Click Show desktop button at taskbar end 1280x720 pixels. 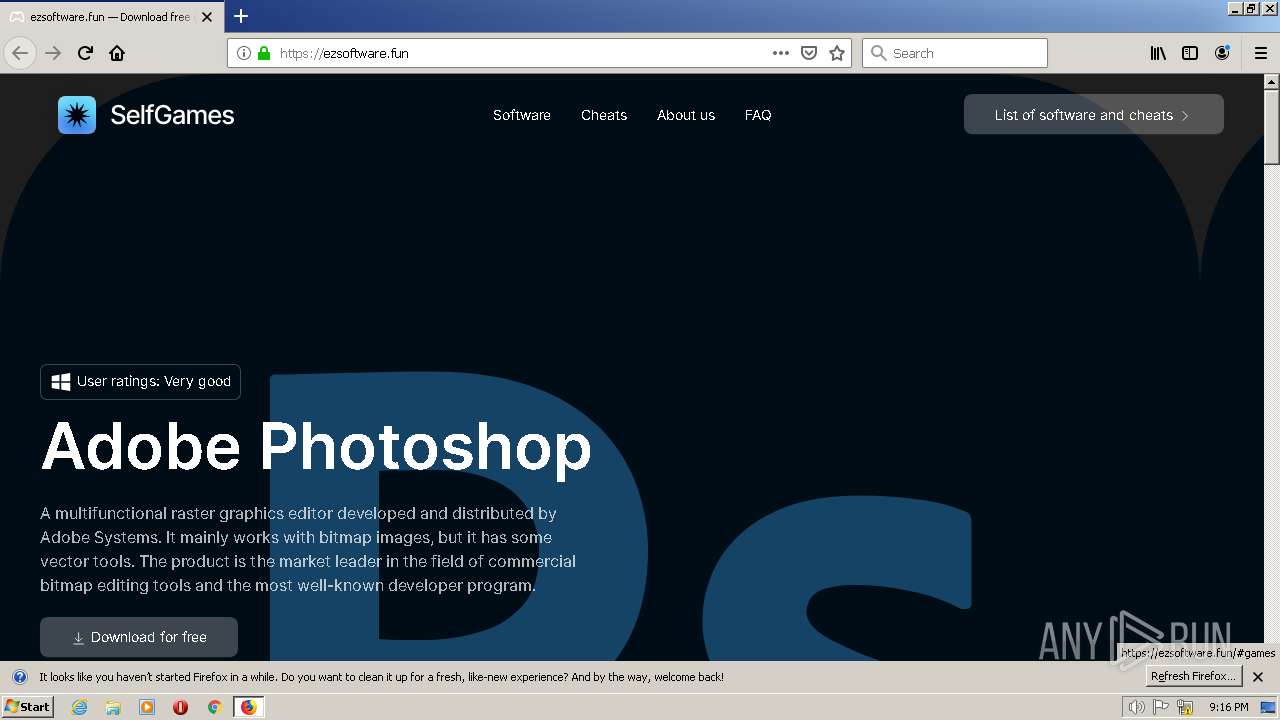(1269, 707)
